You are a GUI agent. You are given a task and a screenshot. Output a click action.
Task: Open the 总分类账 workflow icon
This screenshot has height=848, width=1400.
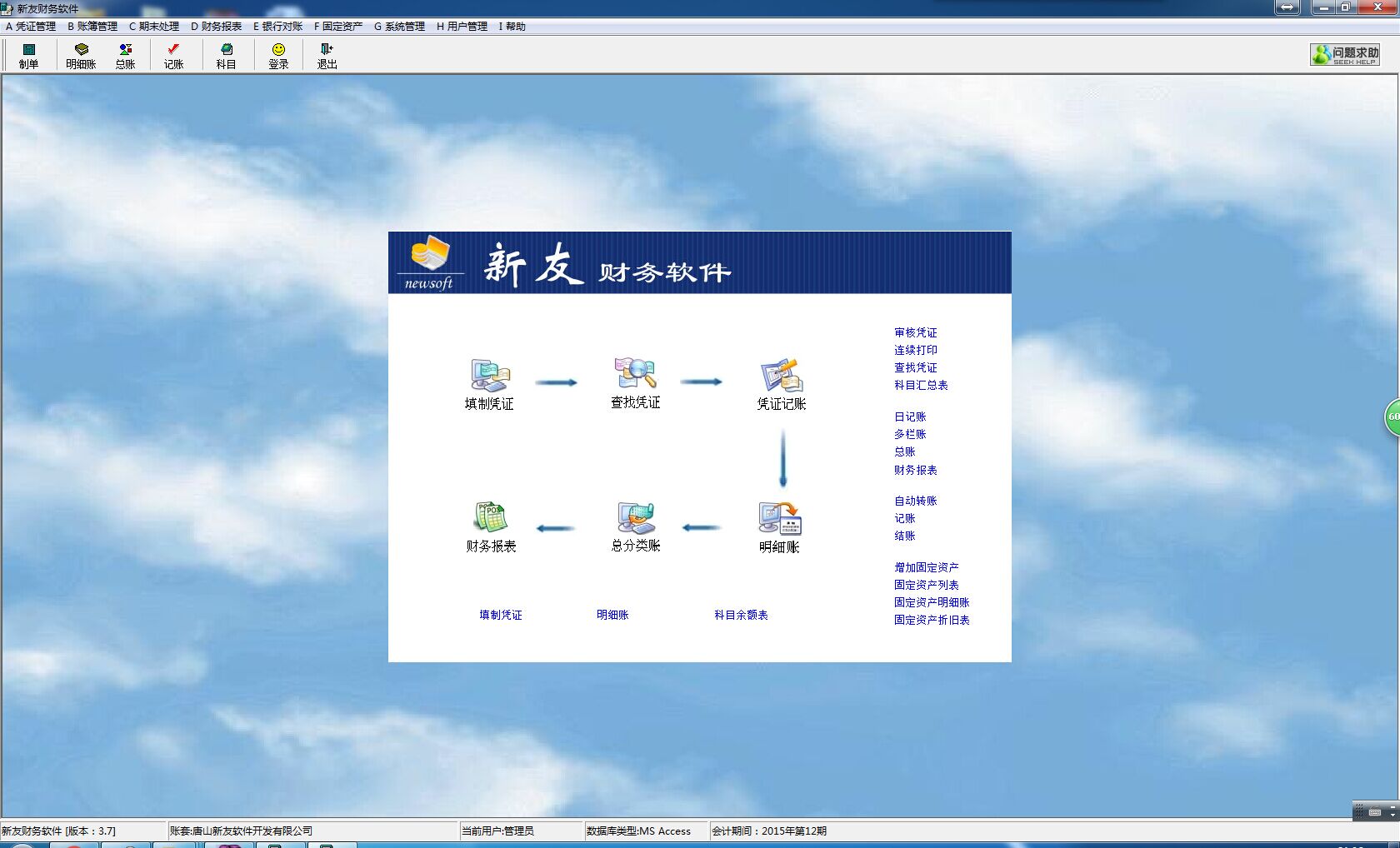[x=636, y=518]
